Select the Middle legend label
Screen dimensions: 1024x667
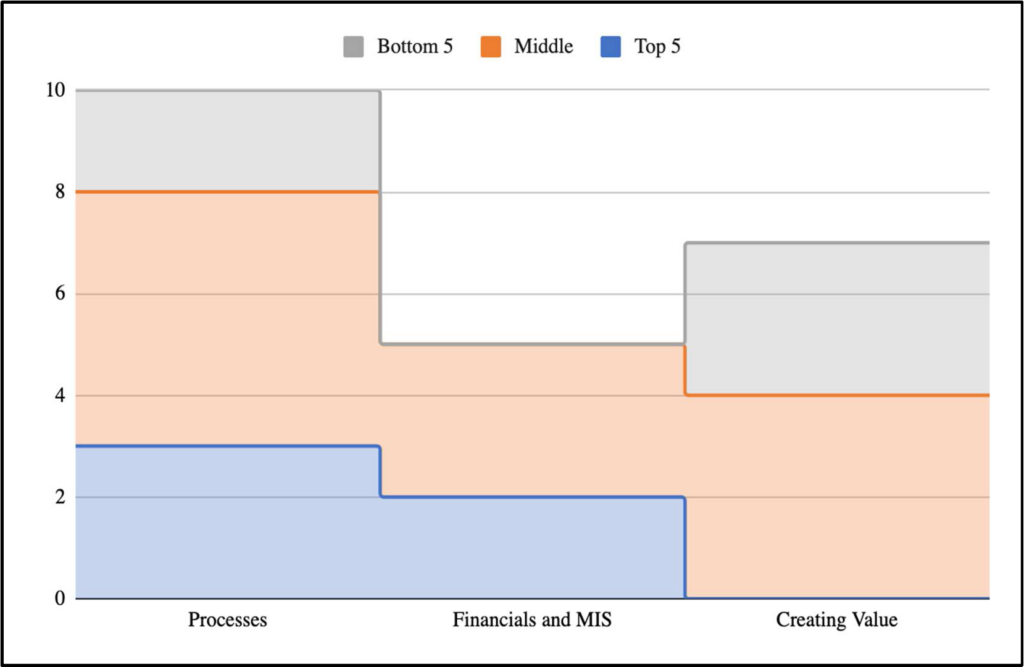coord(543,47)
